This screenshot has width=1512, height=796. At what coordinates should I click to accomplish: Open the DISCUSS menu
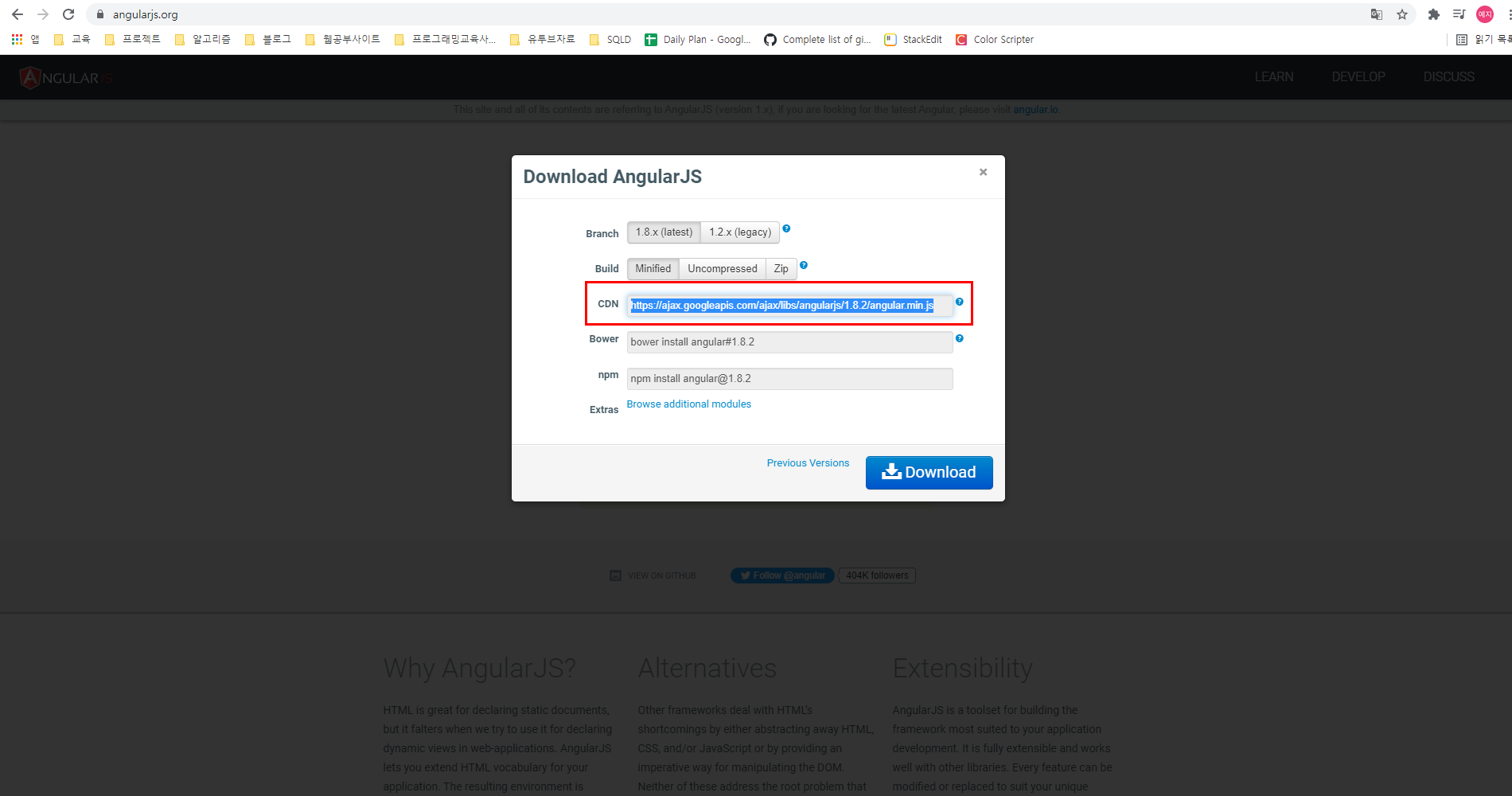pyautogui.click(x=1449, y=77)
